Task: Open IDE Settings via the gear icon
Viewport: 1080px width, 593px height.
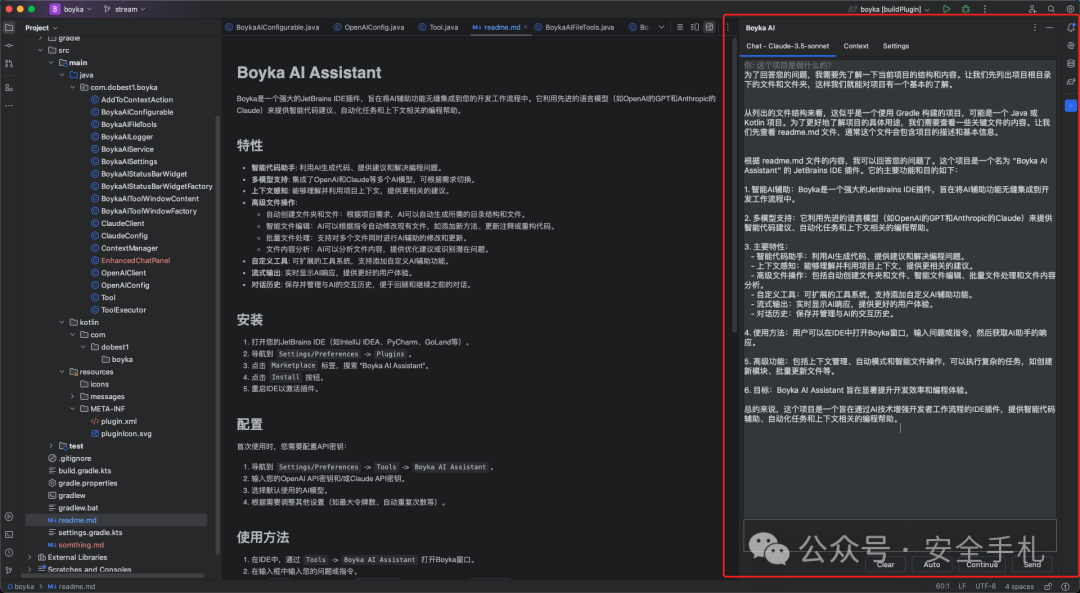Action: click(x=1070, y=9)
